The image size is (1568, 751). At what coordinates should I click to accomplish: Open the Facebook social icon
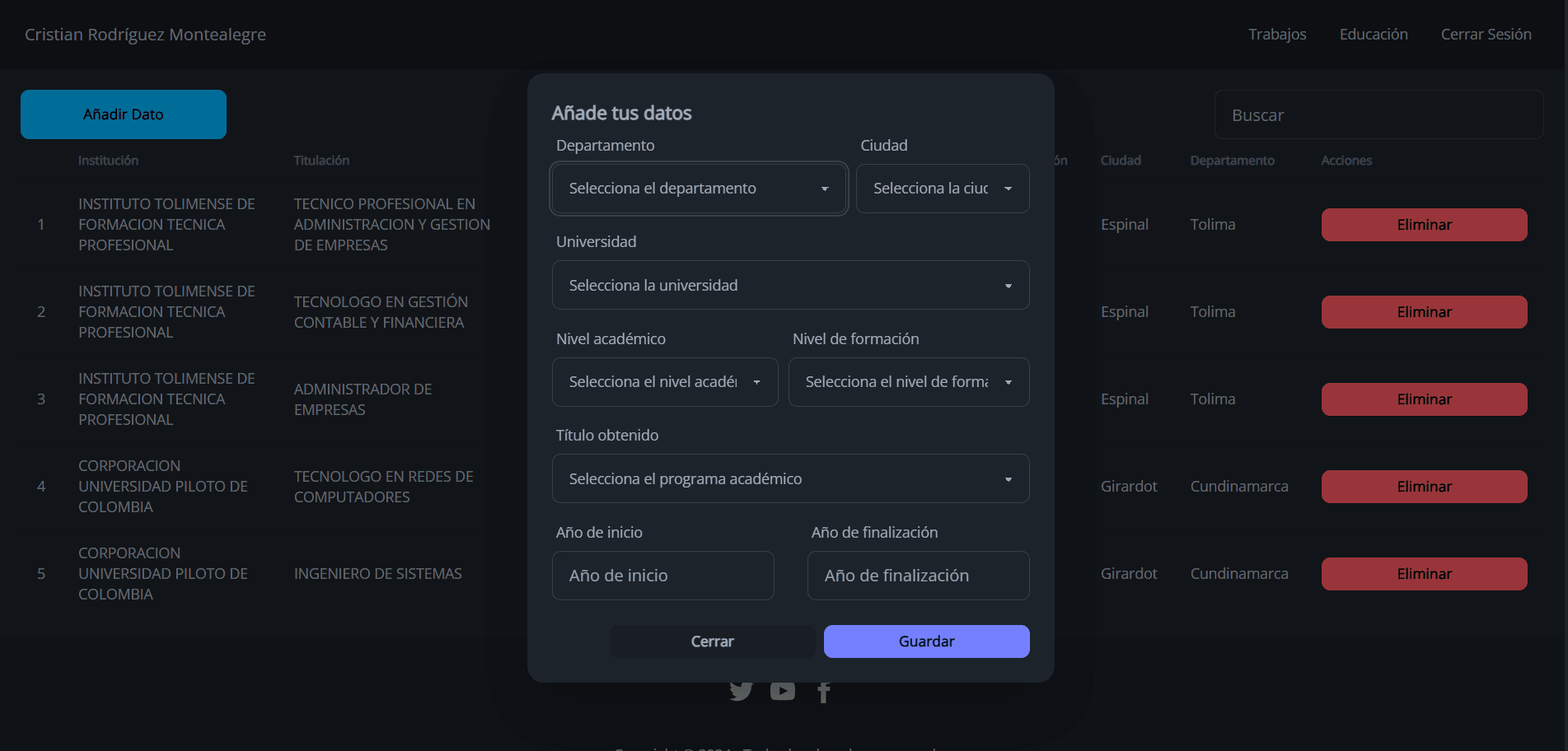click(823, 692)
